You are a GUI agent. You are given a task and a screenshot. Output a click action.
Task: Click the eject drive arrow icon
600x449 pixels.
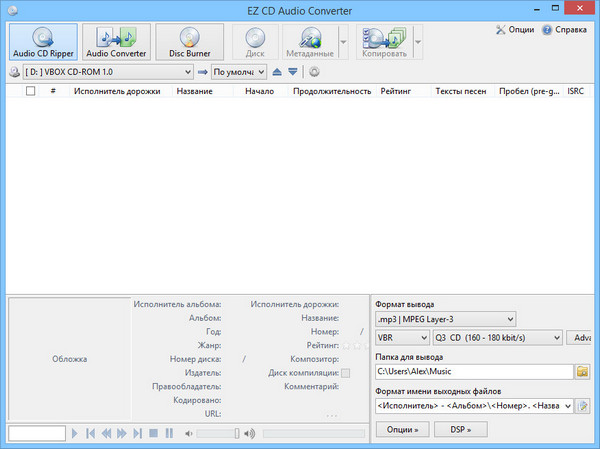pyautogui.click(x=277, y=72)
